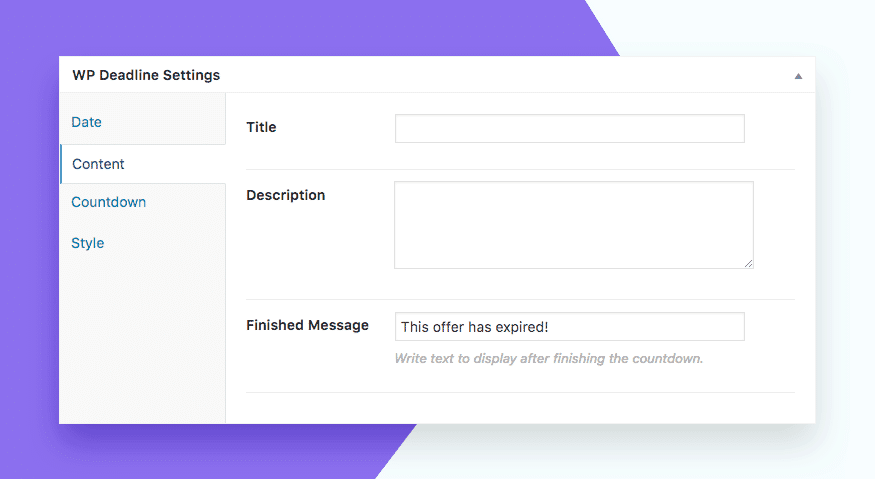Screen dimensions: 875x479
Task: Go to the Style tab
Action: 88,243
